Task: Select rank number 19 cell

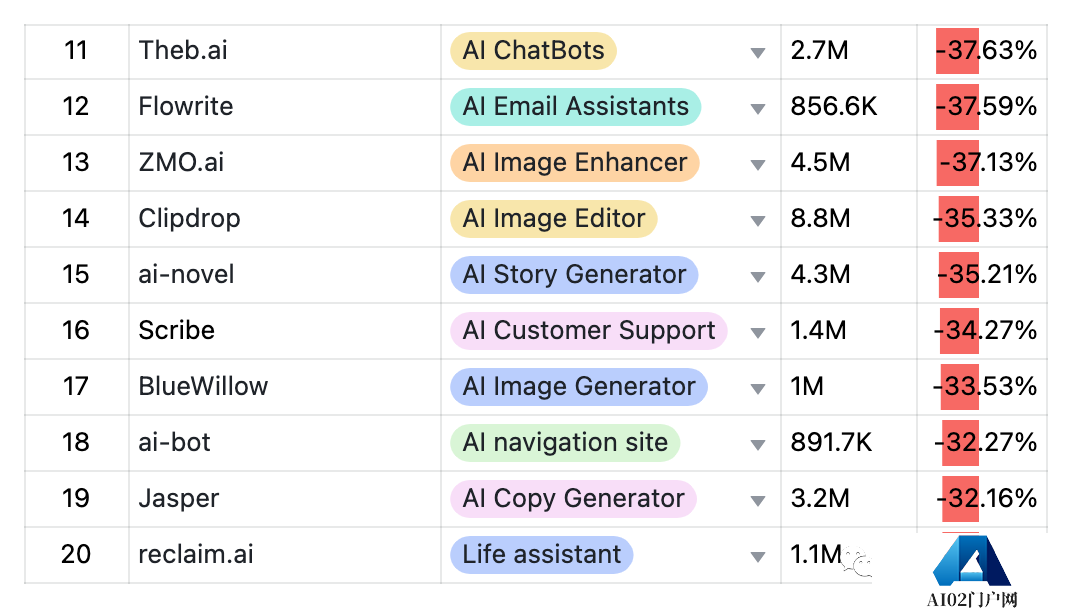Action: click(77, 500)
